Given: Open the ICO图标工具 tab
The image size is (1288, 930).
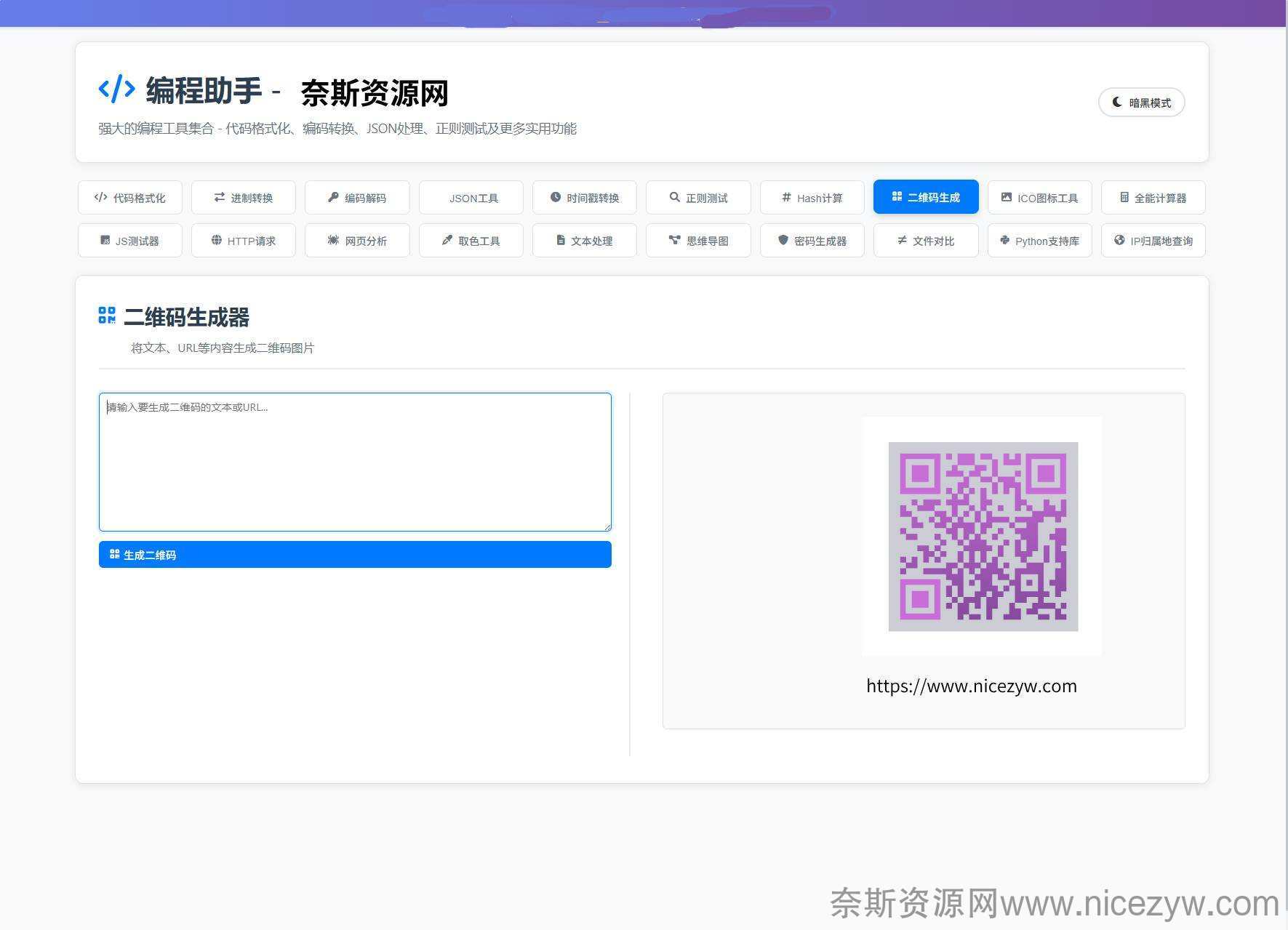Looking at the screenshot, I should 1040,197.
